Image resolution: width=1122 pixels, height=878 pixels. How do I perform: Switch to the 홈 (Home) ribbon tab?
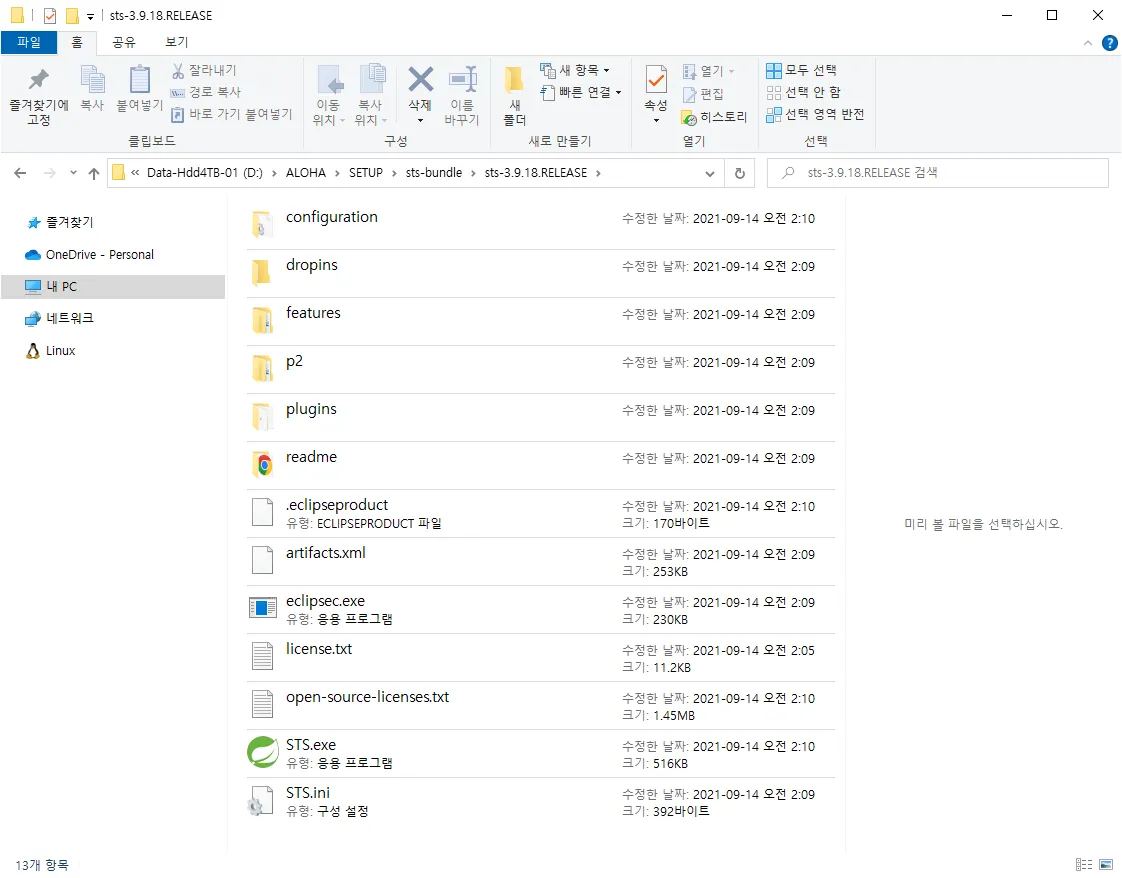click(77, 42)
